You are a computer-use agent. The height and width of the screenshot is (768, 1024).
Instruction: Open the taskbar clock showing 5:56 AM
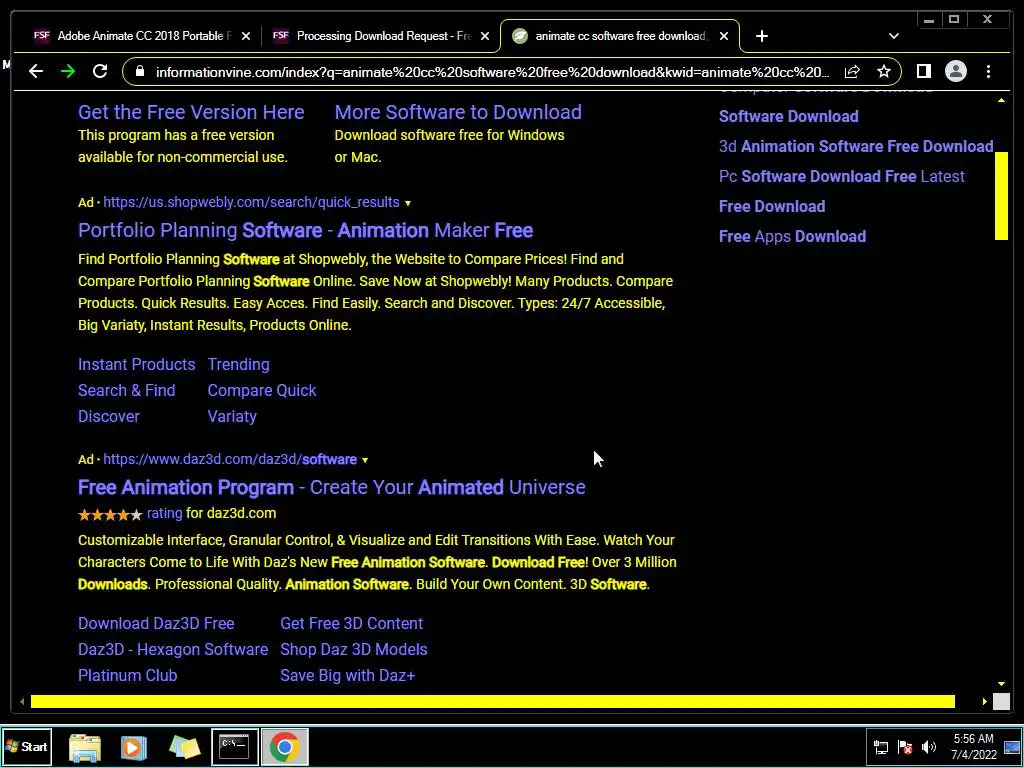tap(973, 747)
